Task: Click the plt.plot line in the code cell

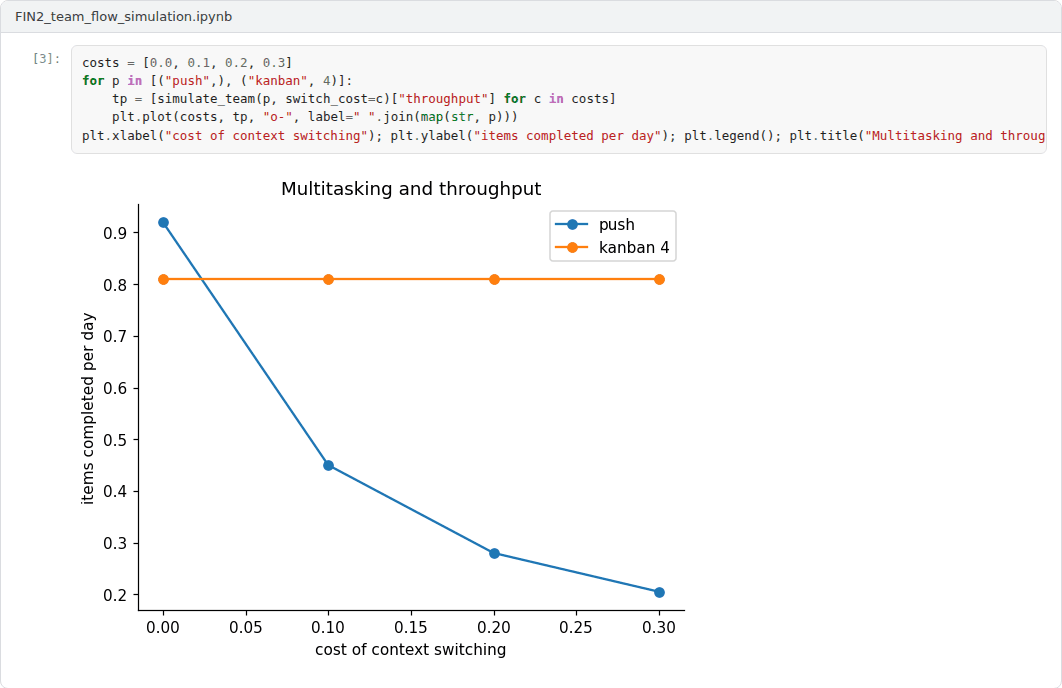Action: point(315,117)
